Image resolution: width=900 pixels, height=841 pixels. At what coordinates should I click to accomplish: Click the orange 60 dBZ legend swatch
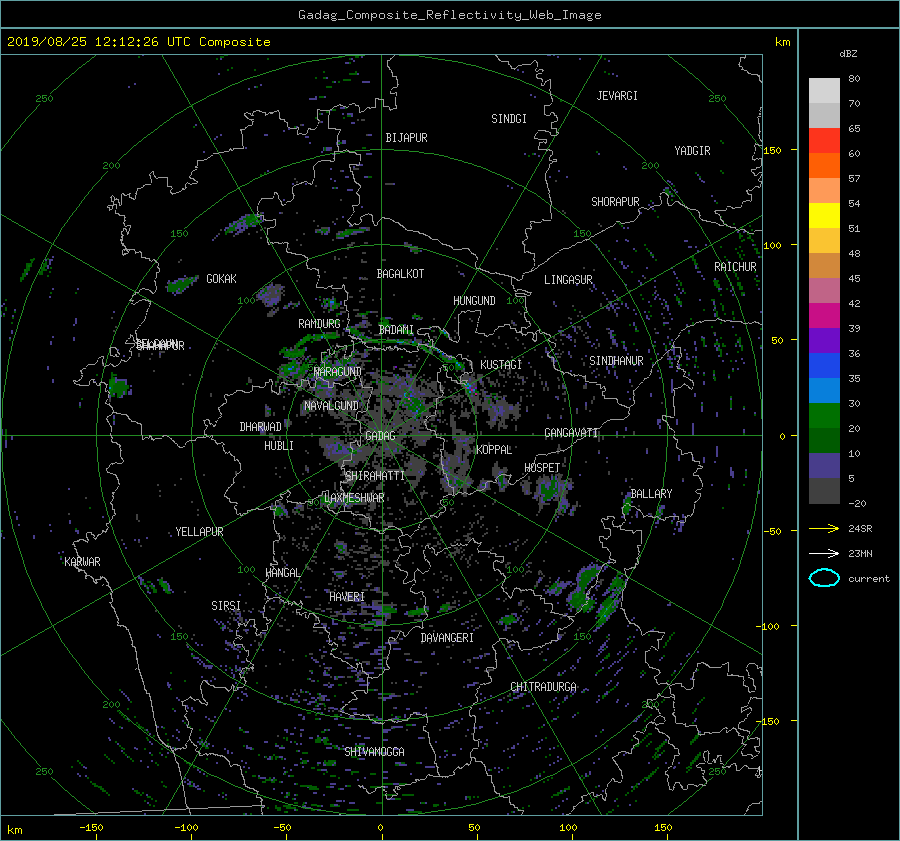click(x=824, y=165)
